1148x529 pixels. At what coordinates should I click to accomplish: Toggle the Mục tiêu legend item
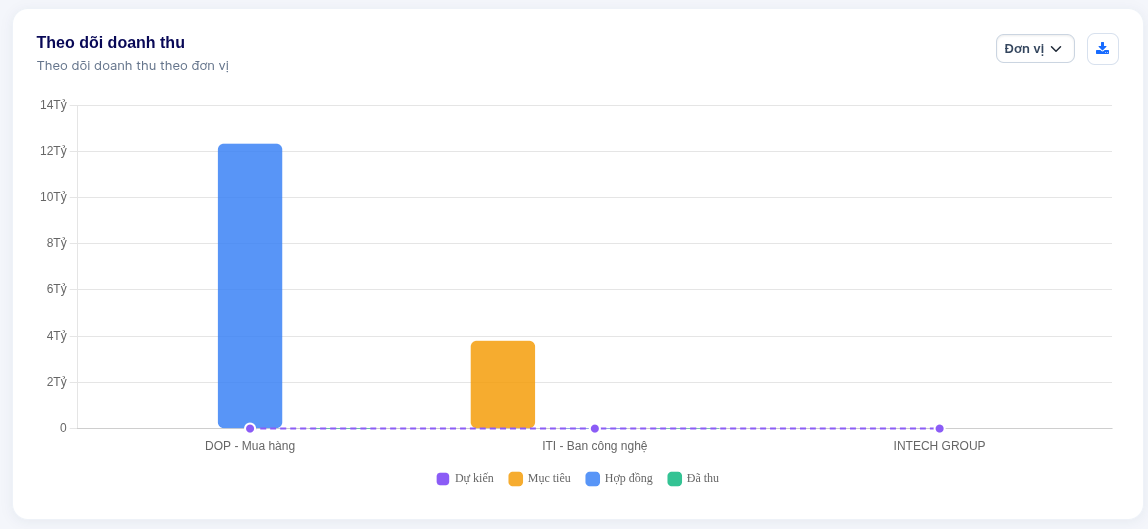click(540, 479)
